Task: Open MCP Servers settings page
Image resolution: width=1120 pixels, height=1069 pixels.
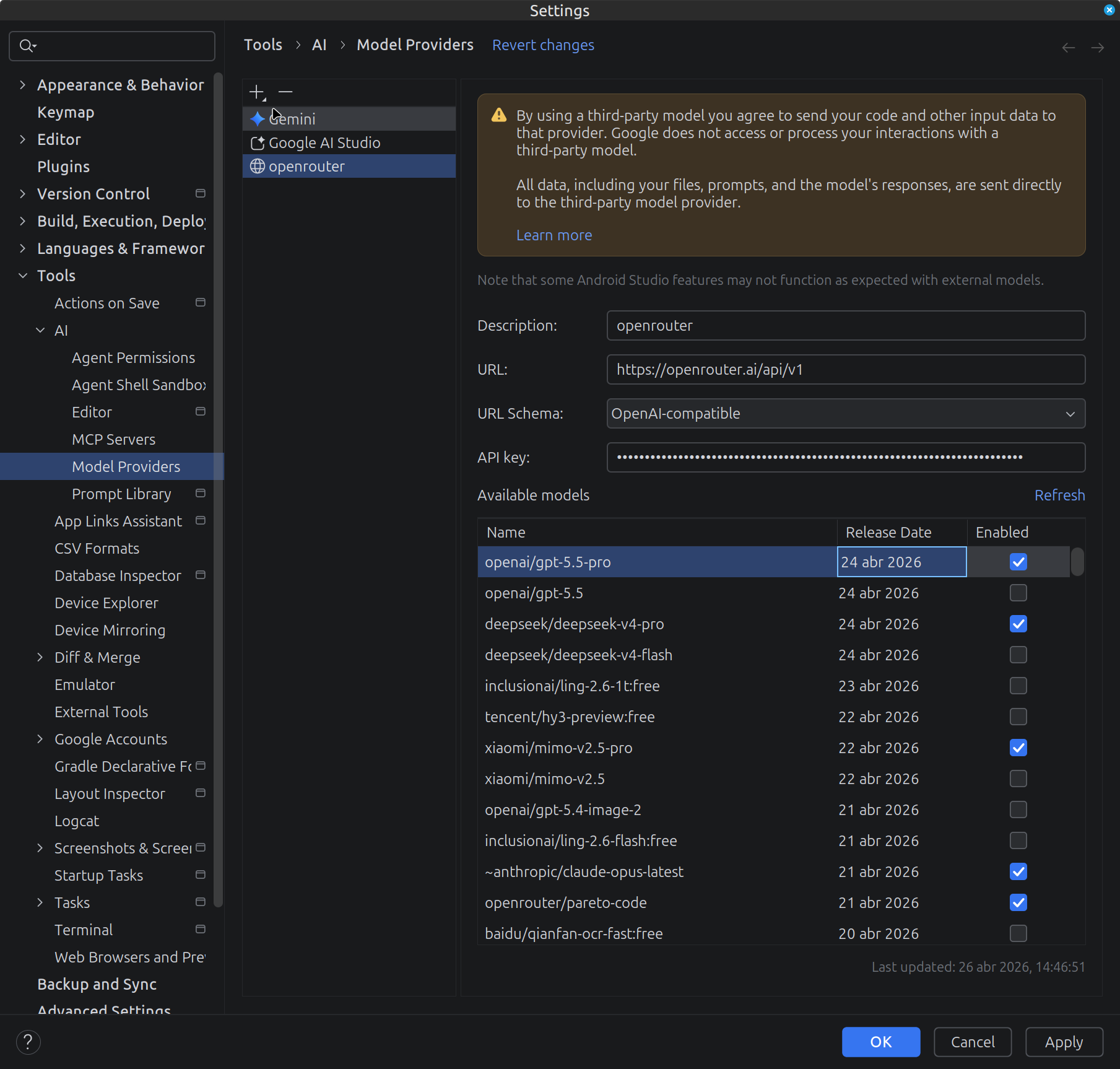Action: 113,439
